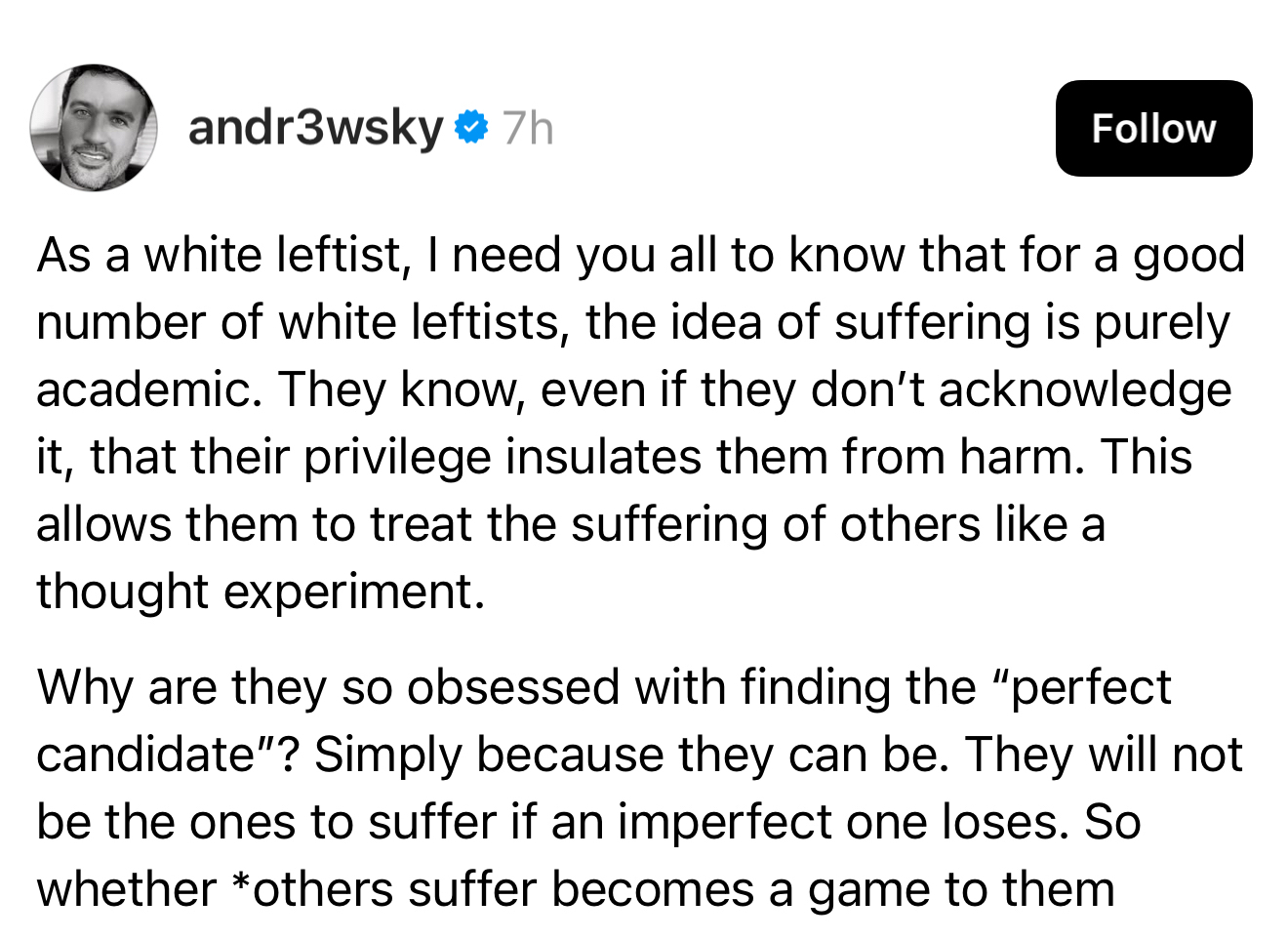Viewport: 1288px width, 940px height.
Task: Open the andr3wsky username link
Action: (x=315, y=127)
